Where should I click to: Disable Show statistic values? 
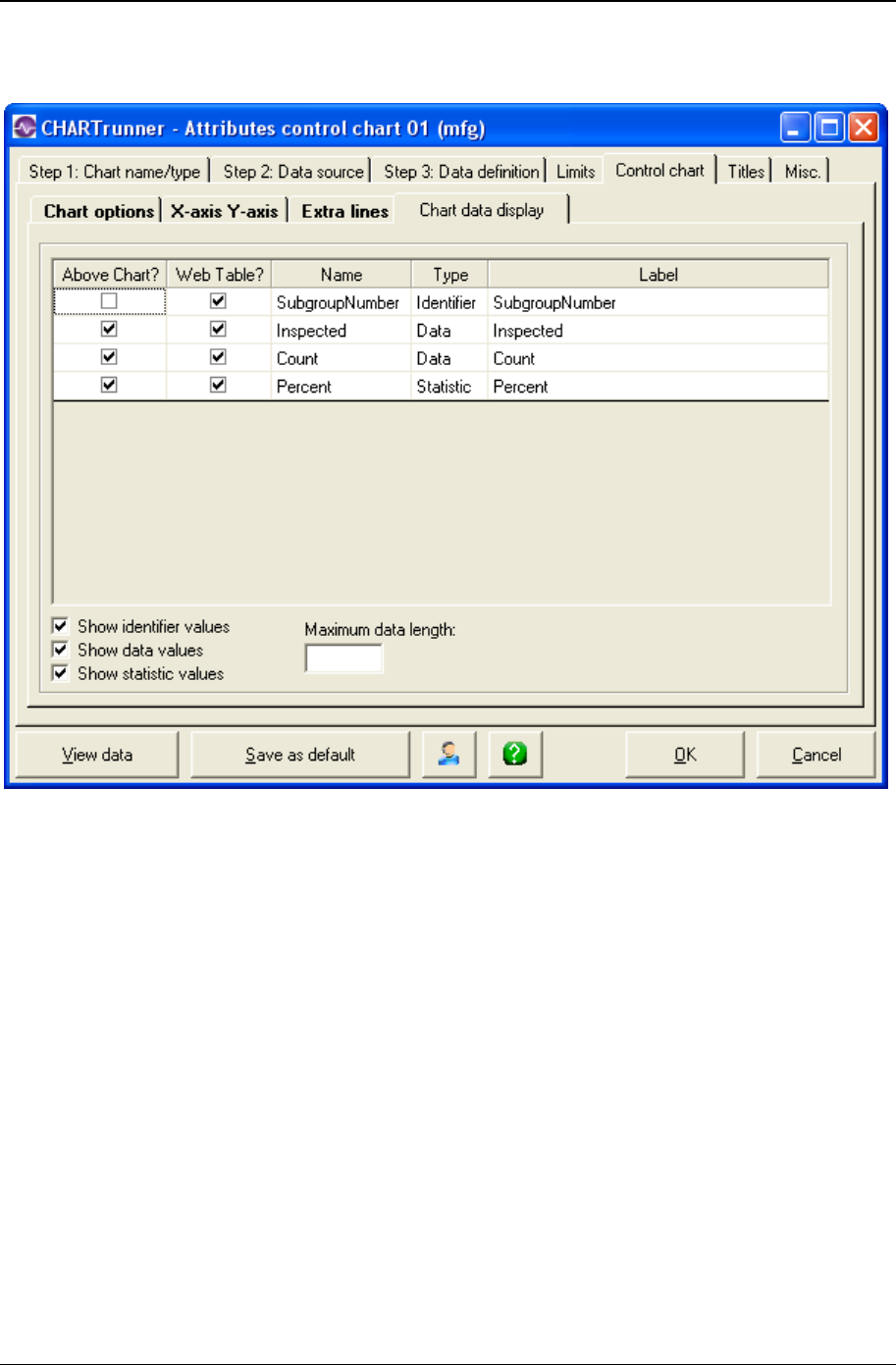tap(61, 673)
